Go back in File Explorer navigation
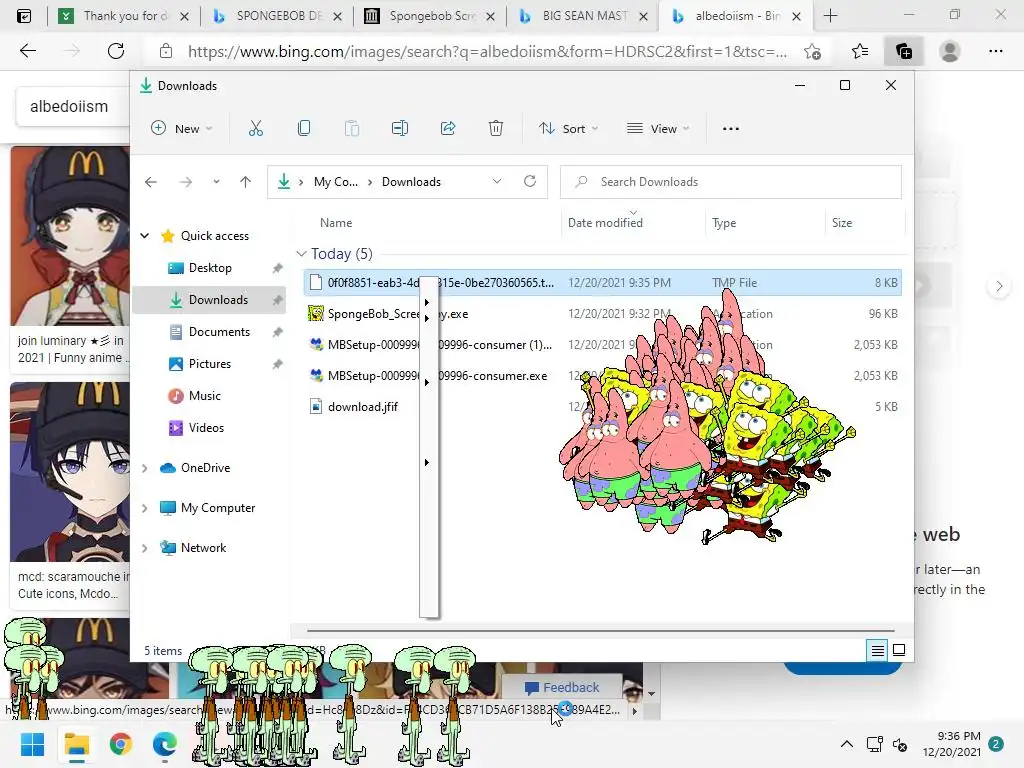1024x768 pixels. pyautogui.click(x=151, y=182)
